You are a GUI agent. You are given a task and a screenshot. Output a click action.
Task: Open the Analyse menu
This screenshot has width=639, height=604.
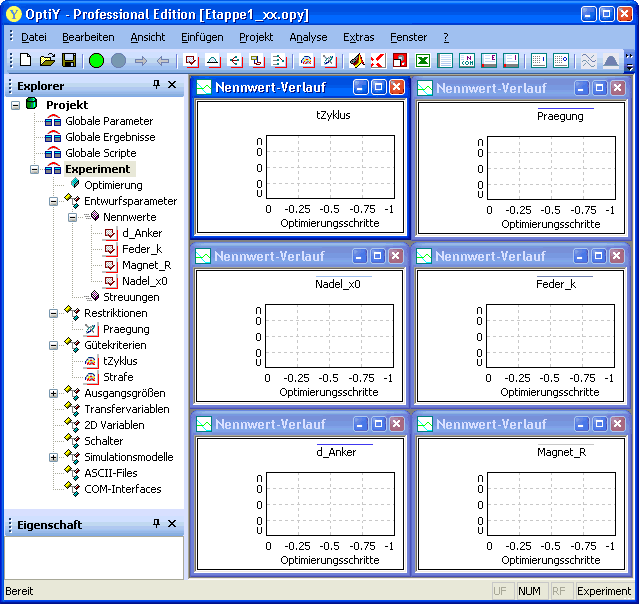(x=308, y=37)
